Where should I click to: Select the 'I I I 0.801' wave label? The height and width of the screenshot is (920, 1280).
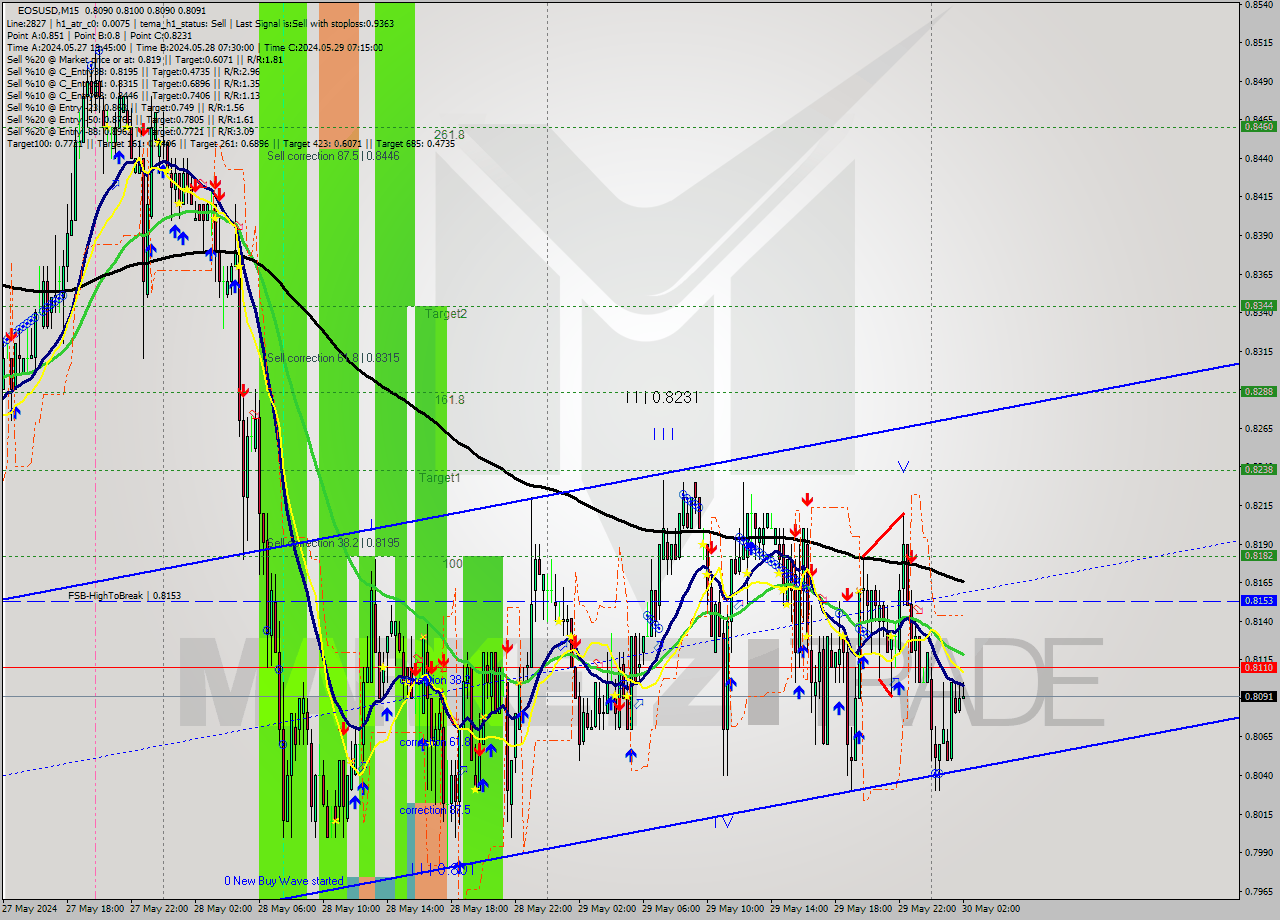point(441,868)
